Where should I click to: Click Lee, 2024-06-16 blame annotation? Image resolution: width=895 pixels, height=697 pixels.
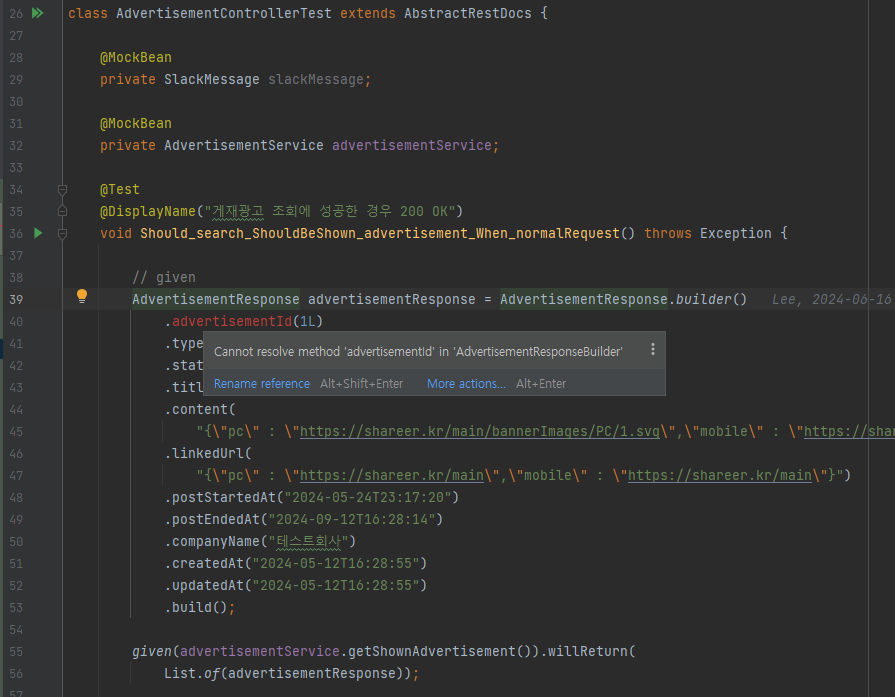(831, 299)
